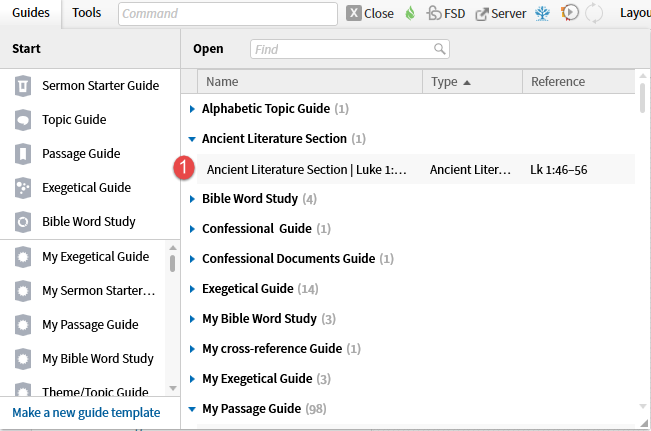Collapse the Ancient Literature Section group

(192, 139)
